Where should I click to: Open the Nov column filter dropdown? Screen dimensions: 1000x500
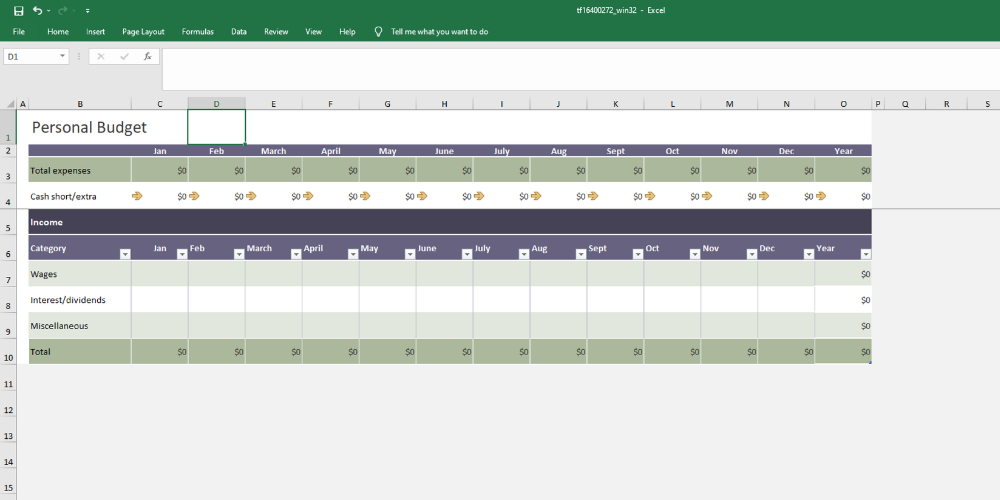751,254
